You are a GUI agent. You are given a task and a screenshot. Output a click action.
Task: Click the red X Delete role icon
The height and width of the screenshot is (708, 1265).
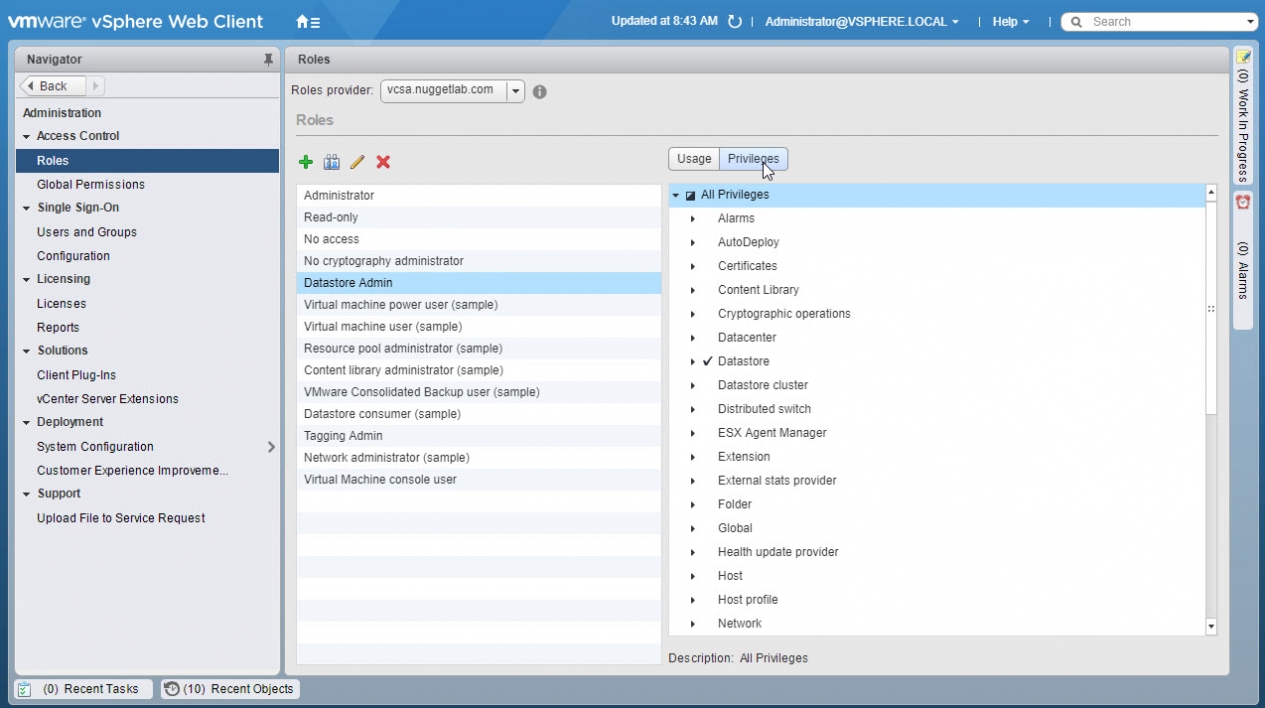pyautogui.click(x=383, y=162)
